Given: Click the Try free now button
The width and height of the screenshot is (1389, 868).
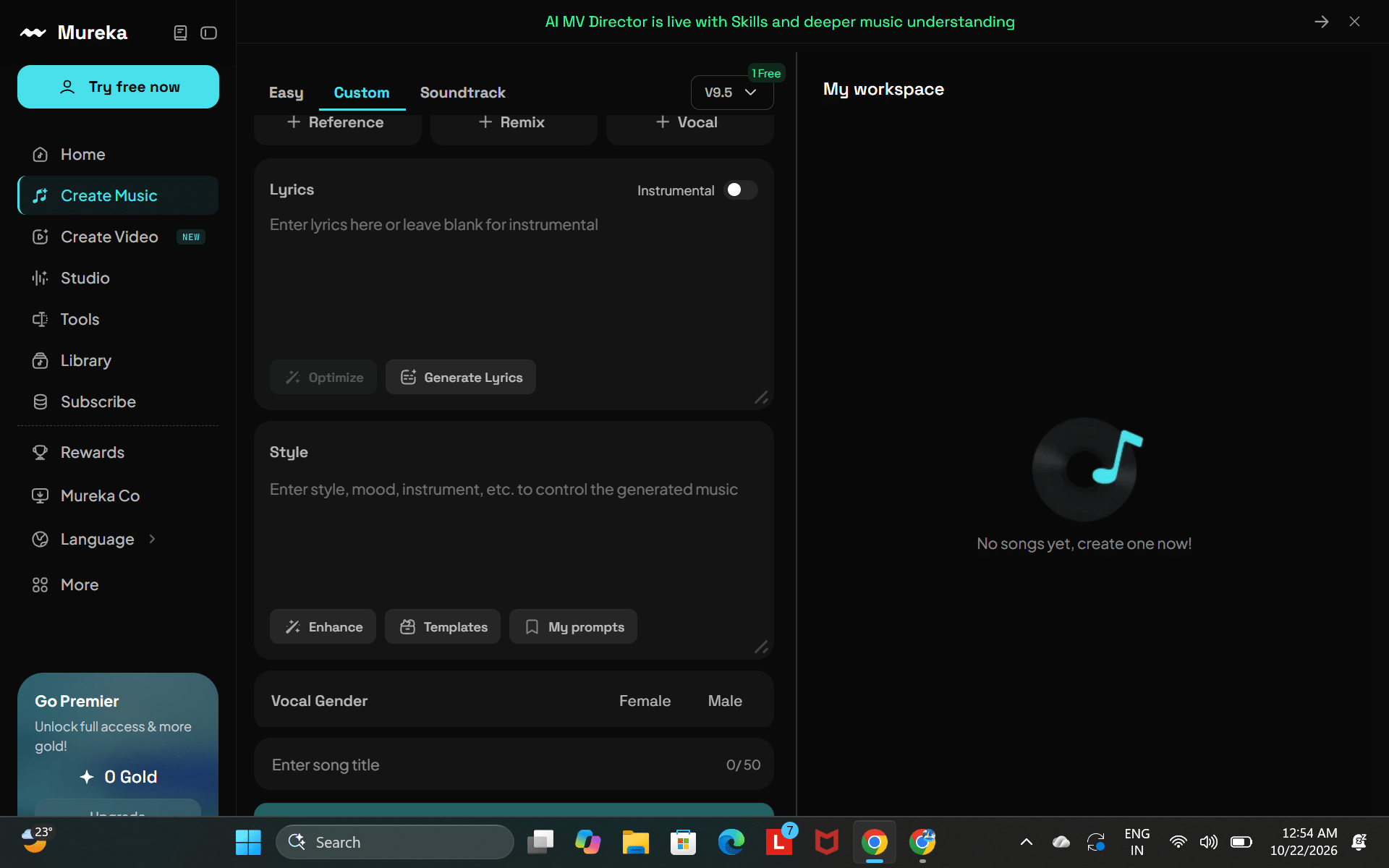Looking at the screenshot, I should (x=118, y=87).
